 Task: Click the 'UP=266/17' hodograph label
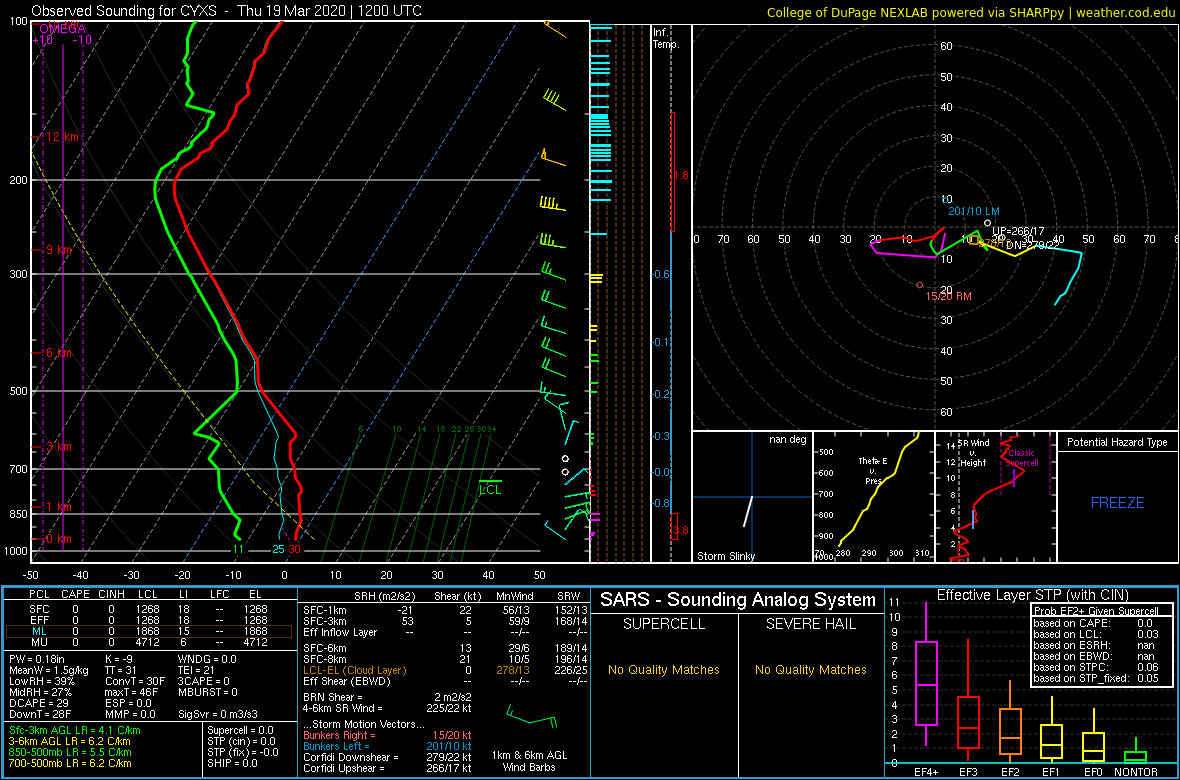point(1018,231)
